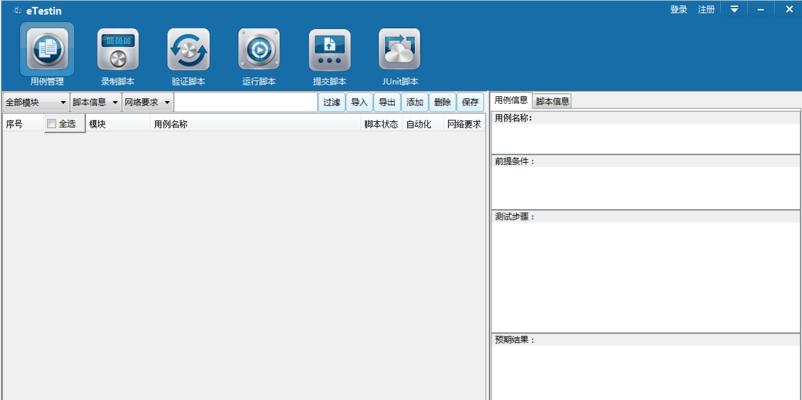The height and width of the screenshot is (400, 802).
Task: Click the 脚本状态 column header
Action: click(381, 124)
